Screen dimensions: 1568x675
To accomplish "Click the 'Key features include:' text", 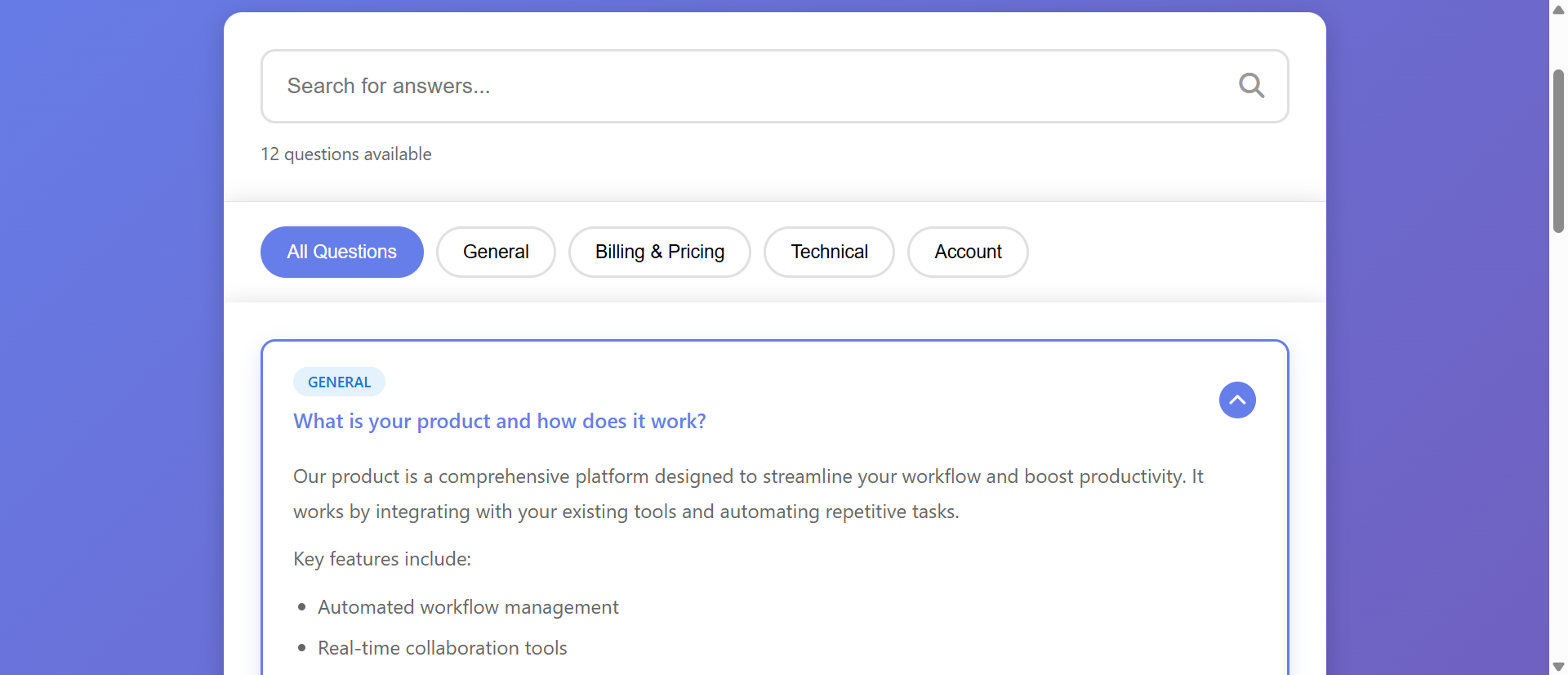I will point(382,559).
